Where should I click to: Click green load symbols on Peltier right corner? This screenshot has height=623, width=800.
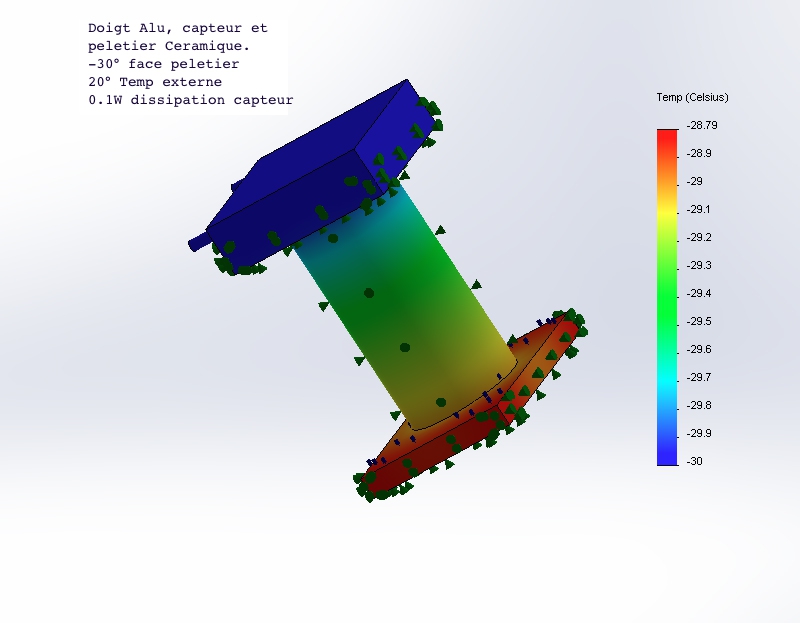click(430, 116)
